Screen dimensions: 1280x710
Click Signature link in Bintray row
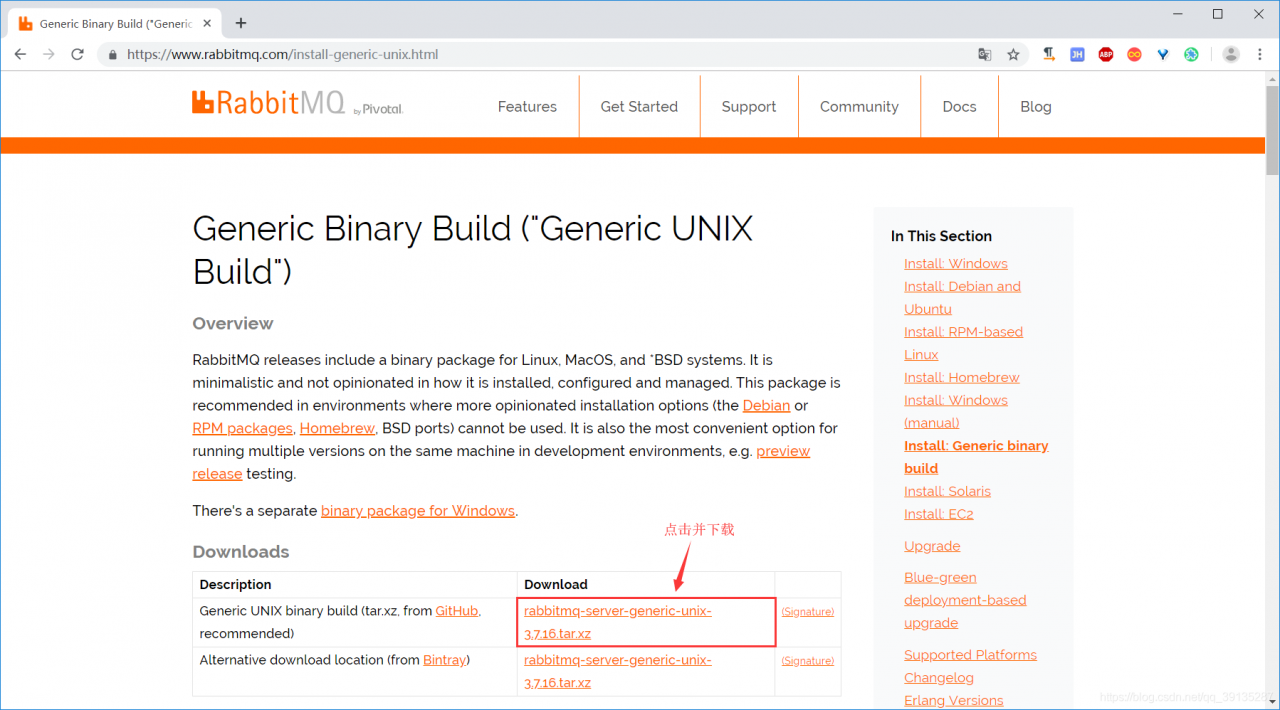tap(808, 660)
